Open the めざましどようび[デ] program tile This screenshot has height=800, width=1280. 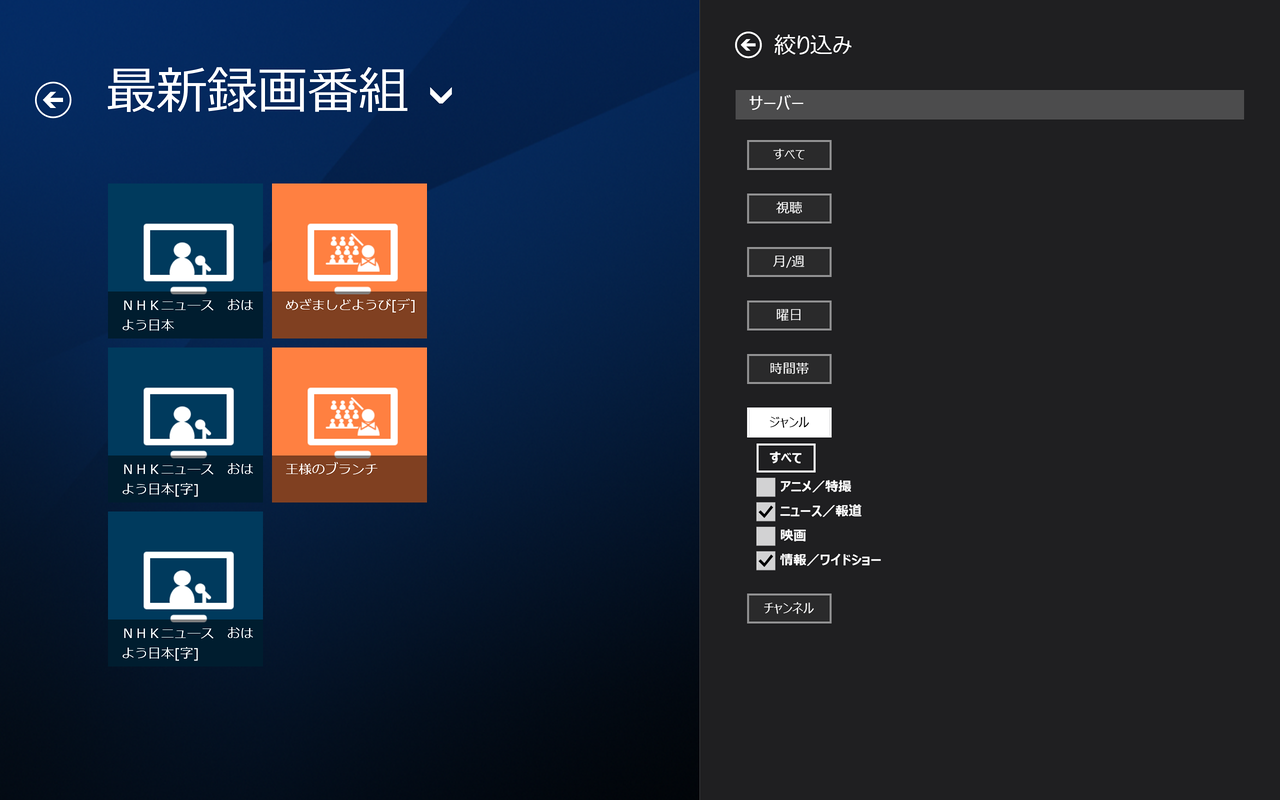(349, 260)
